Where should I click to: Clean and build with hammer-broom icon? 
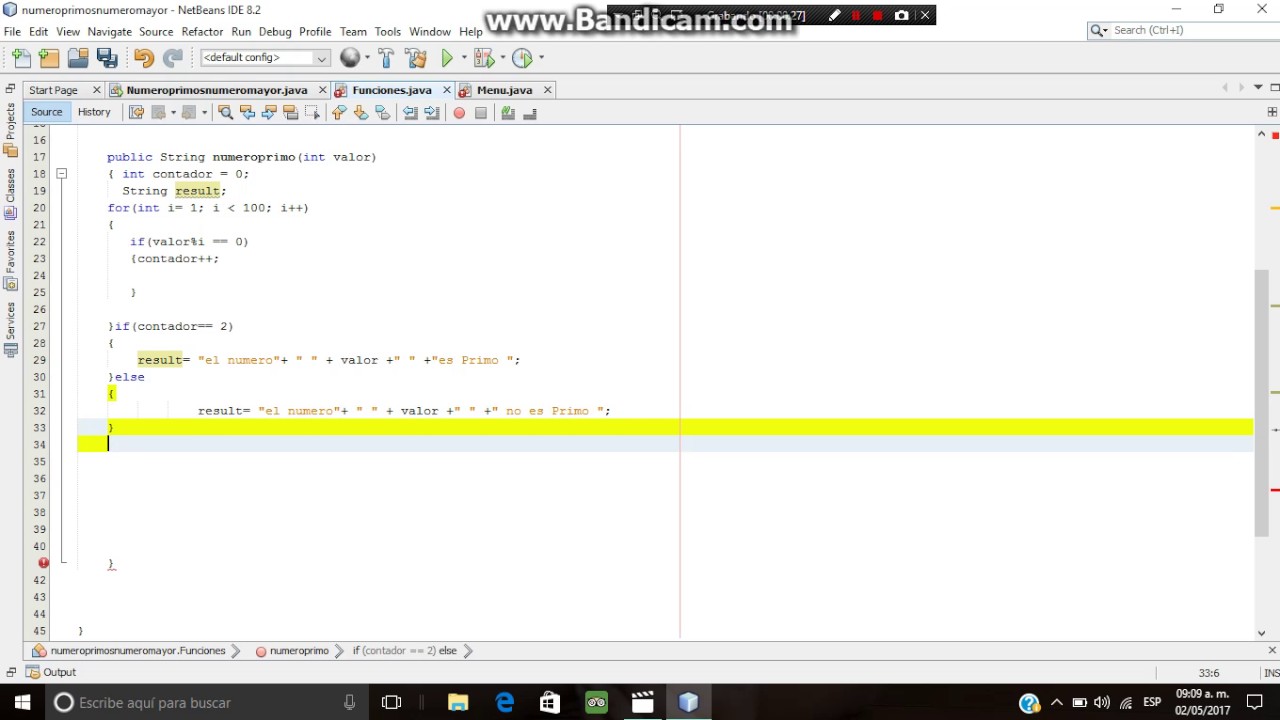416,58
